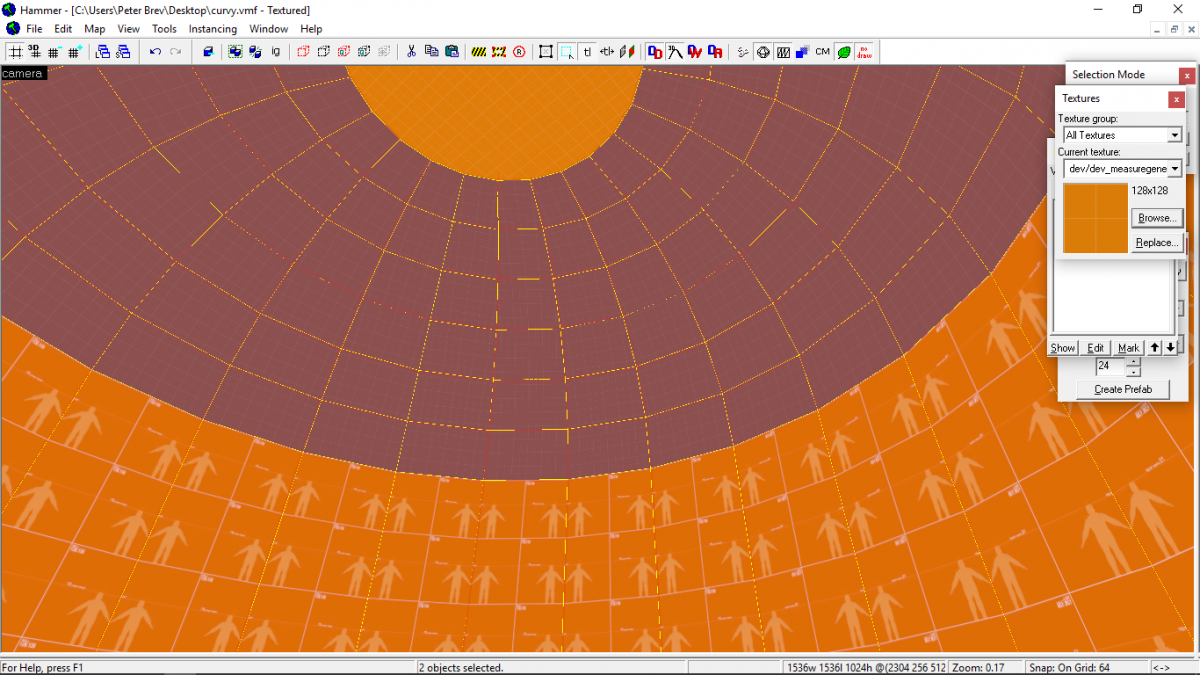Screen dimensions: 1200x675
Task: Toggle ignore groups with the ig icon
Action: pos(276,51)
